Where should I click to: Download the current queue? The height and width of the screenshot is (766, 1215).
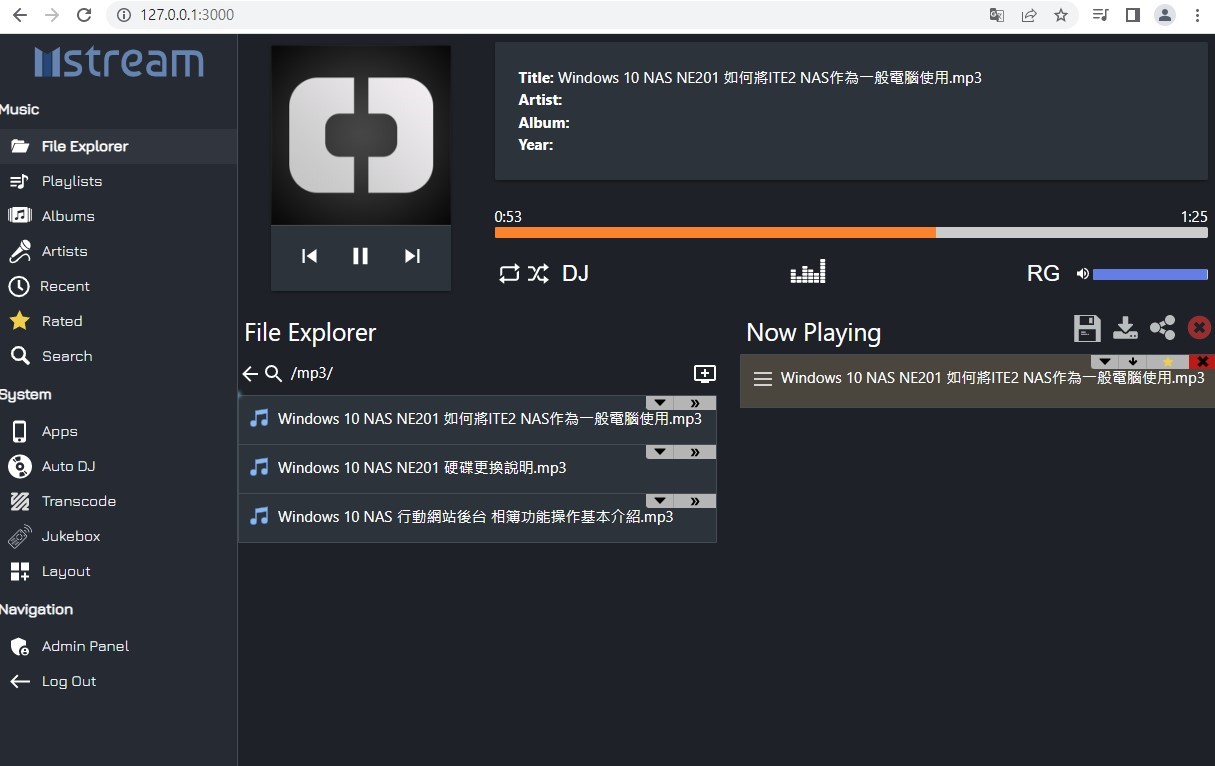click(1124, 327)
